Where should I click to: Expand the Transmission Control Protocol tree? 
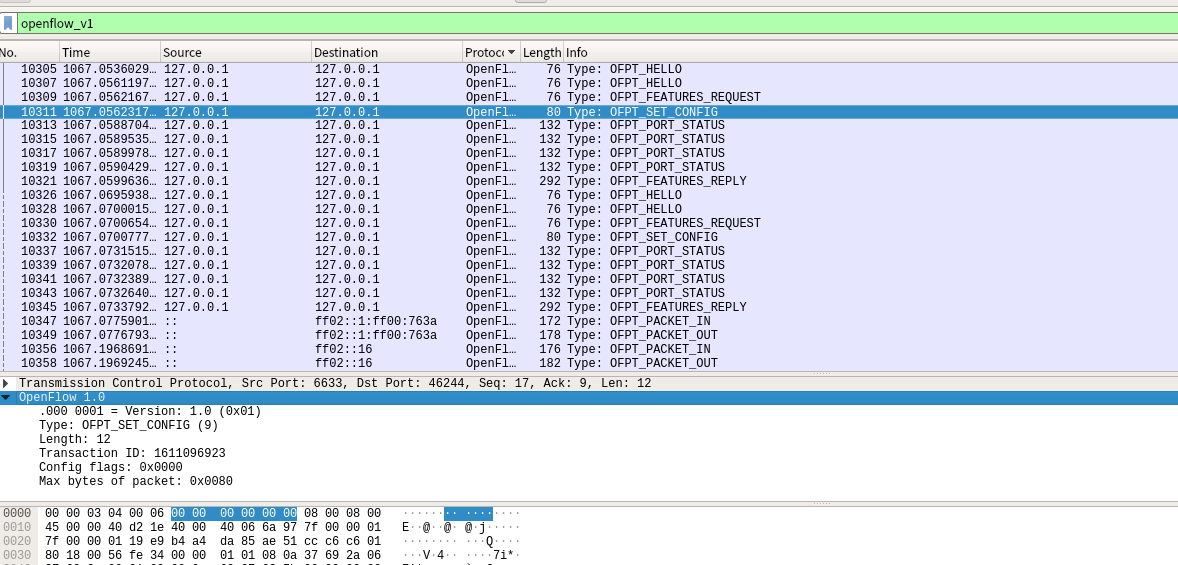(x=5, y=383)
